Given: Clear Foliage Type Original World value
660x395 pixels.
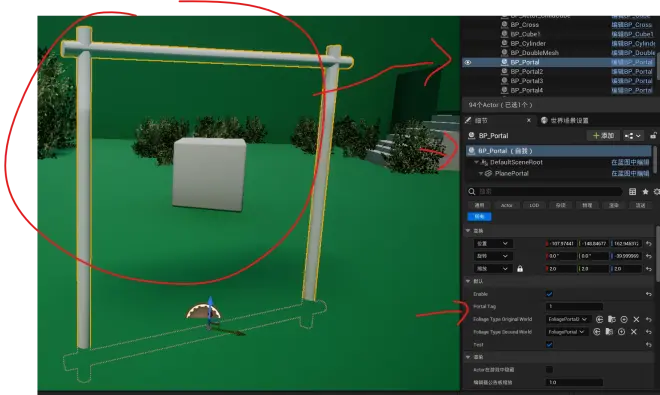Looking at the screenshot, I should coord(636,320).
